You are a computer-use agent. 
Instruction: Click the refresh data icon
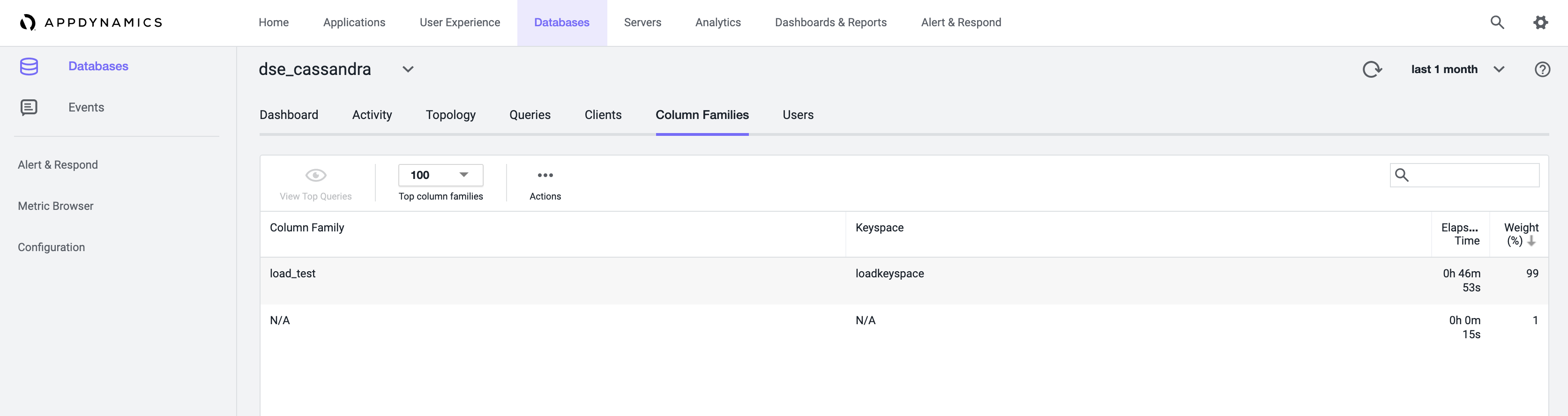click(x=1372, y=69)
